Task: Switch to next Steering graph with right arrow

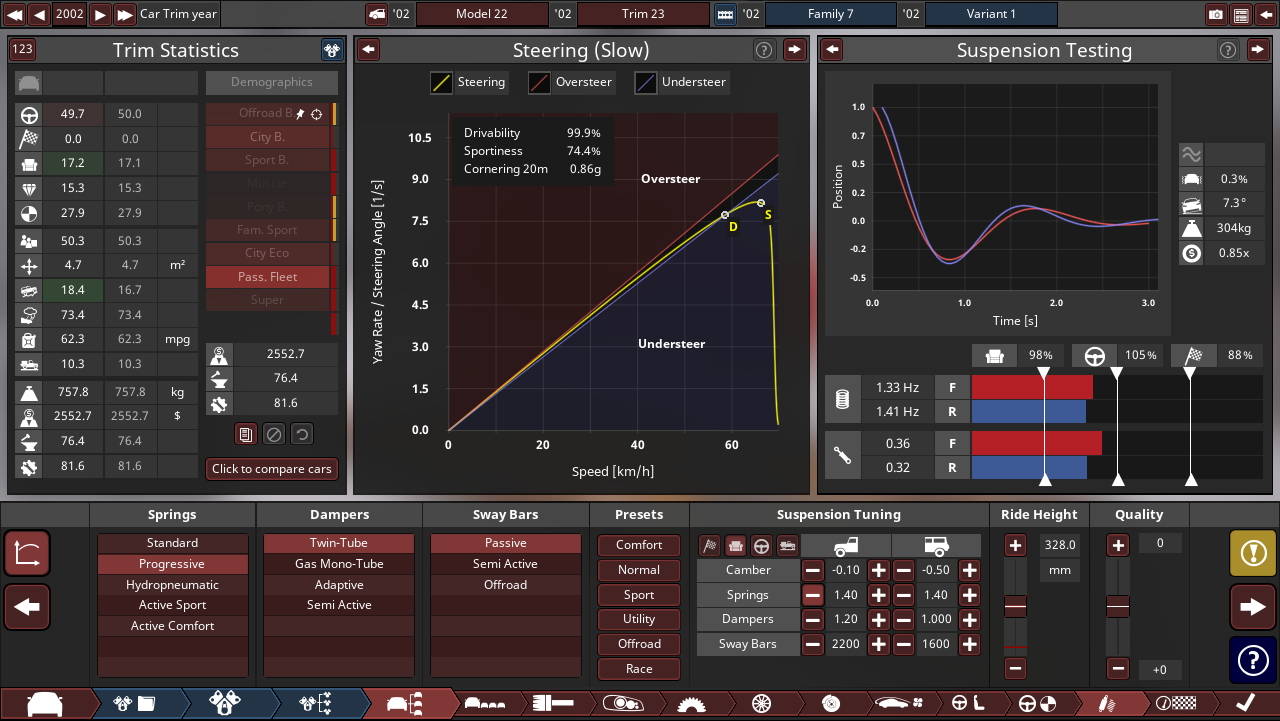Action: [794, 50]
